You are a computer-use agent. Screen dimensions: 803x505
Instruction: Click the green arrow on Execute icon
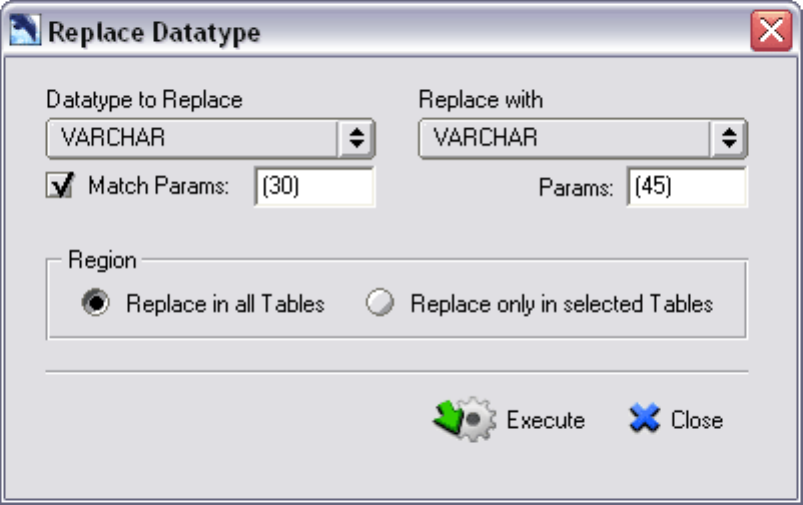click(447, 416)
